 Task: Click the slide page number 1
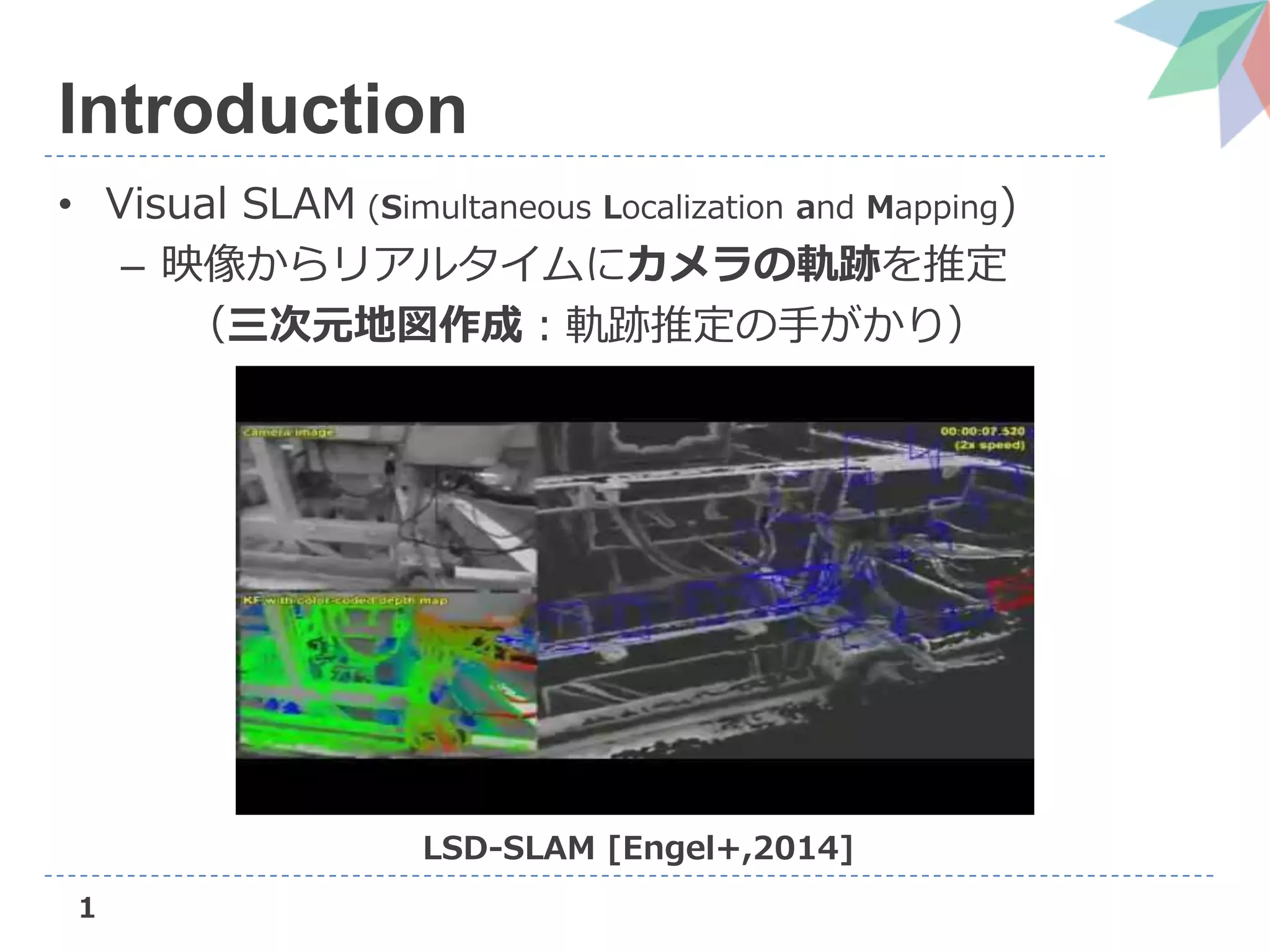pos(87,909)
